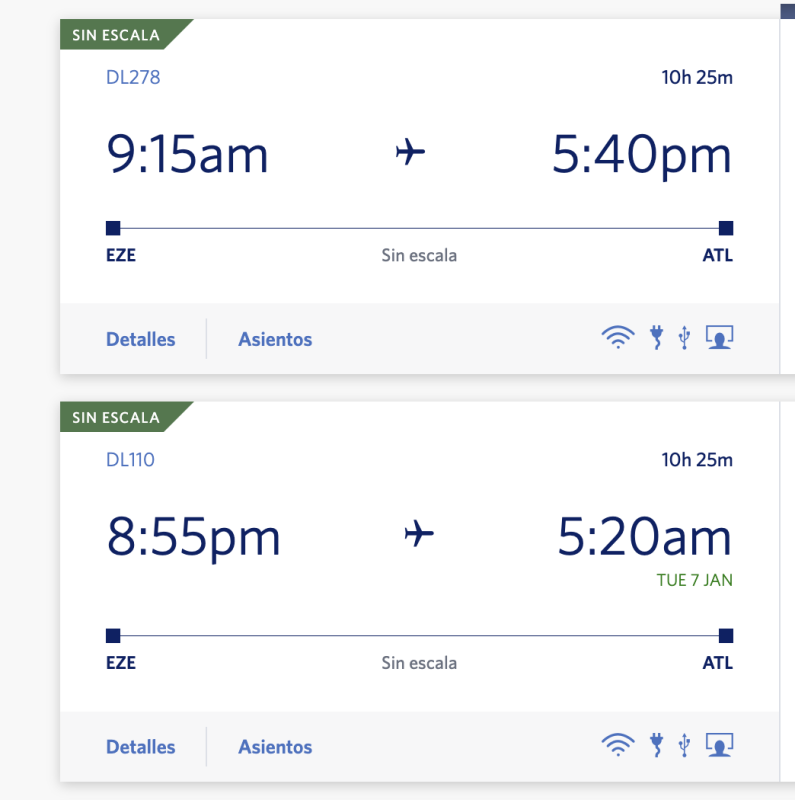Click the USB icon on flight DL278
This screenshot has width=795, height=800.
[684, 338]
